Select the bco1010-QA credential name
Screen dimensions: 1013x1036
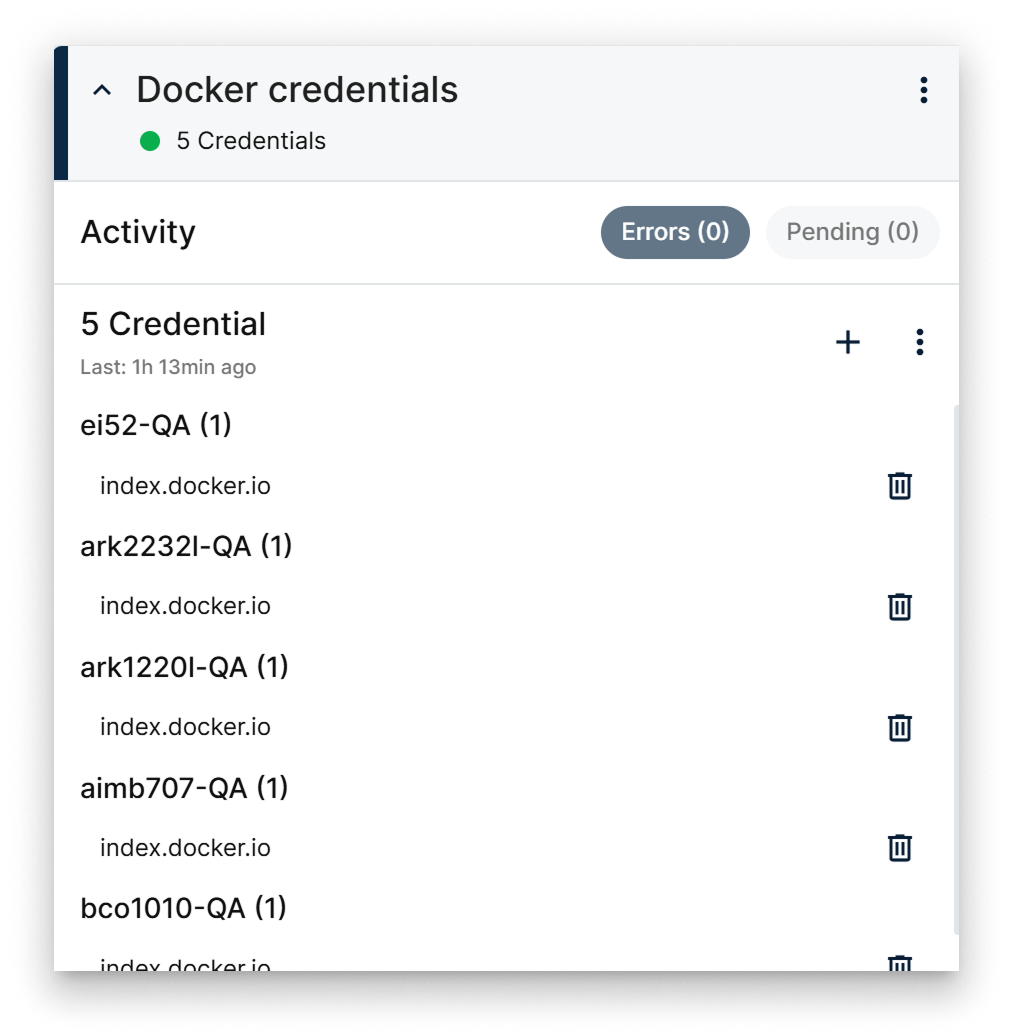[182, 908]
